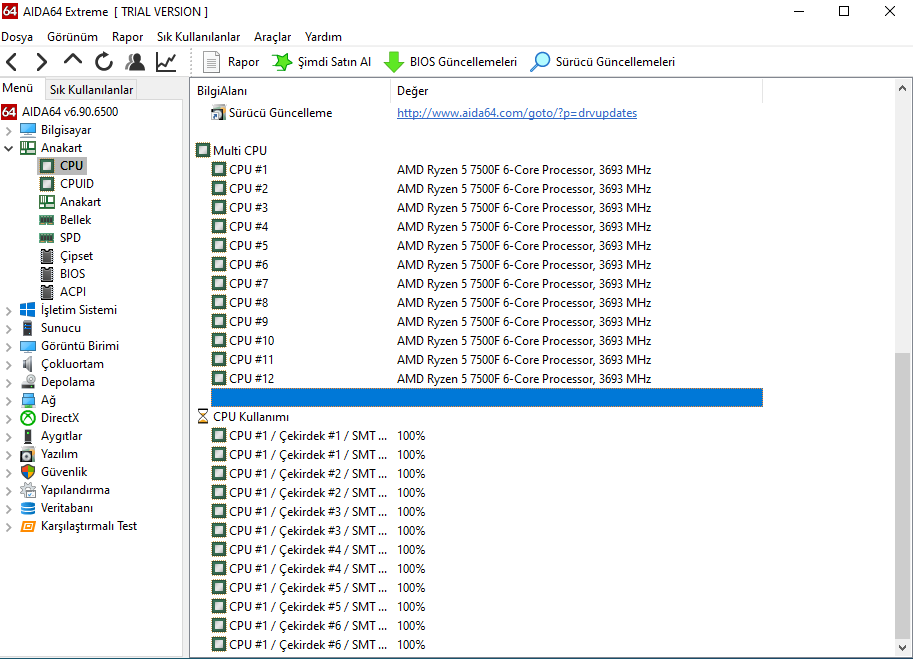Expand the Sunucu tree node
The image size is (913, 659).
(8, 329)
